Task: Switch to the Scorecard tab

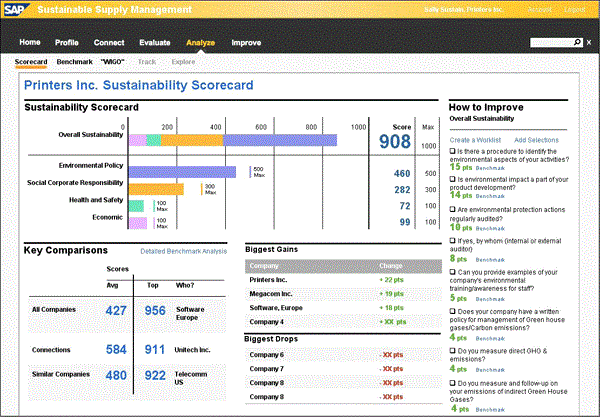Action: point(31,62)
